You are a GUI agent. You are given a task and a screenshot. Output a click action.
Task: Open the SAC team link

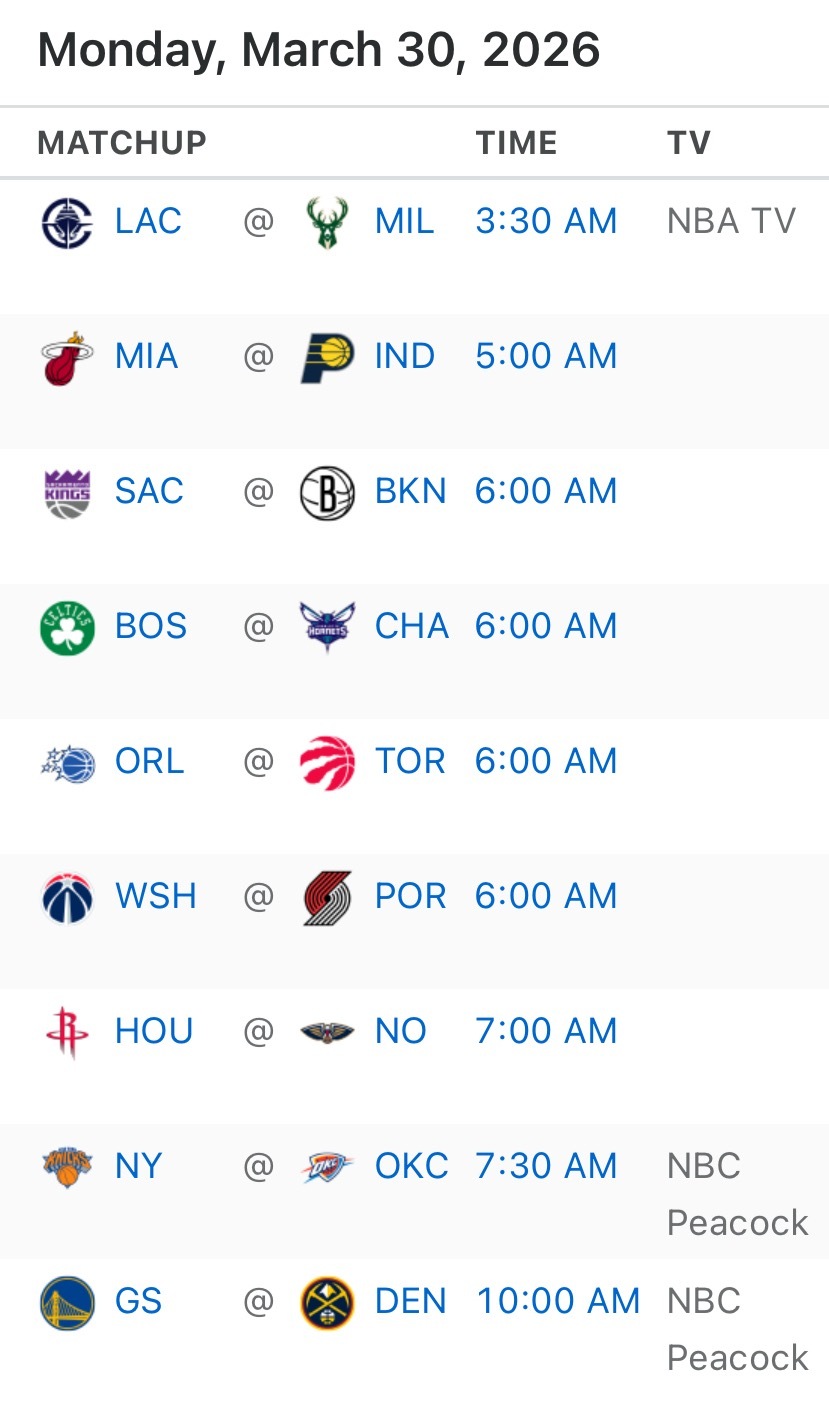149,491
